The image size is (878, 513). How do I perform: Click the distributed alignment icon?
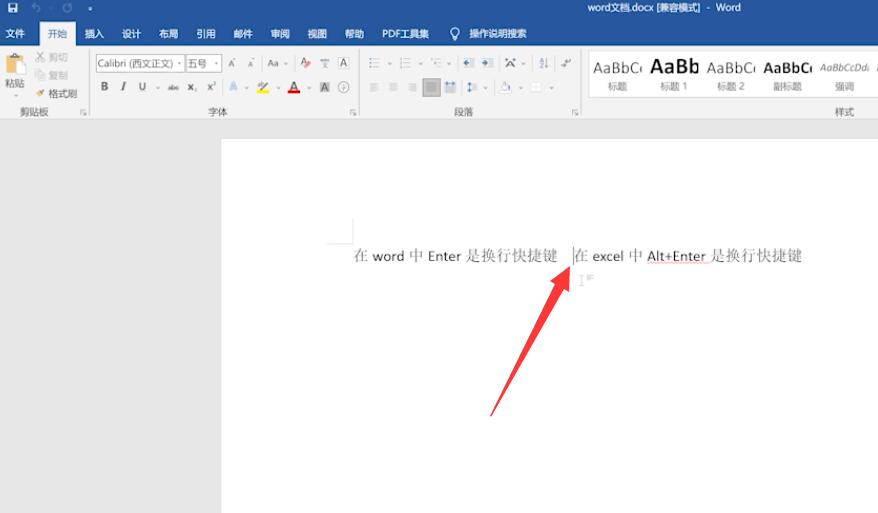[x=450, y=87]
